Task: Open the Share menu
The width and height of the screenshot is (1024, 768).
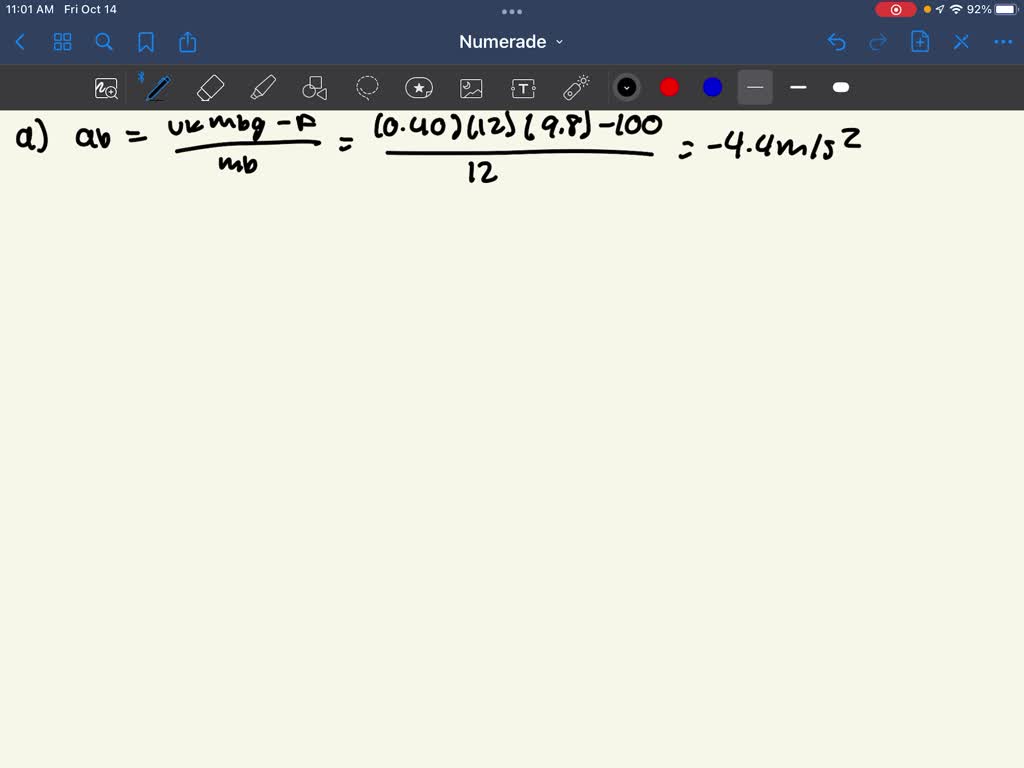Action: [188, 42]
